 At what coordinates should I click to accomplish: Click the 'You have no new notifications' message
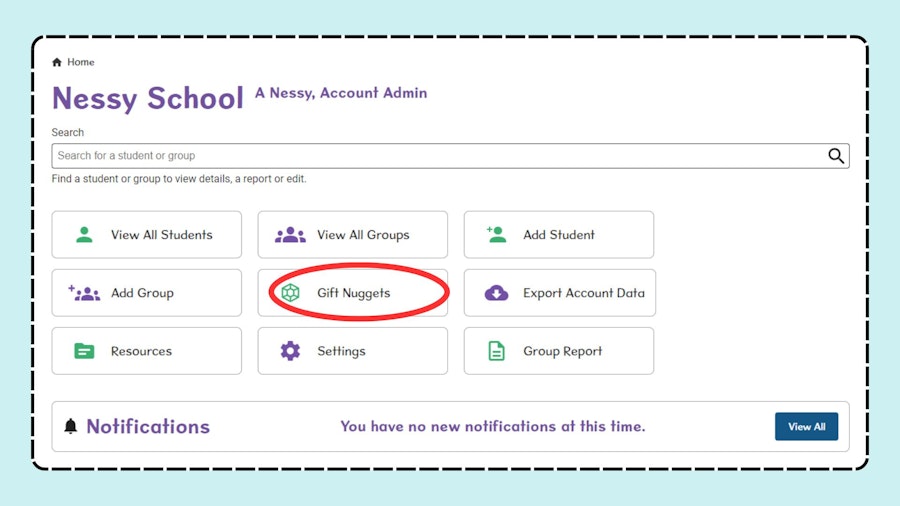tap(492, 426)
